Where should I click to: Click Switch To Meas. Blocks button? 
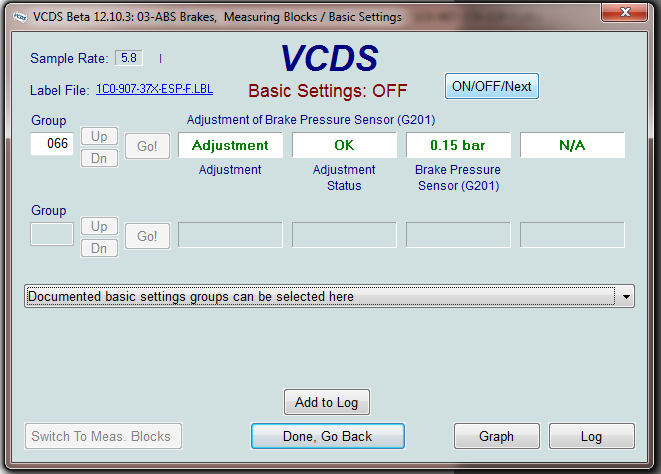(101, 436)
